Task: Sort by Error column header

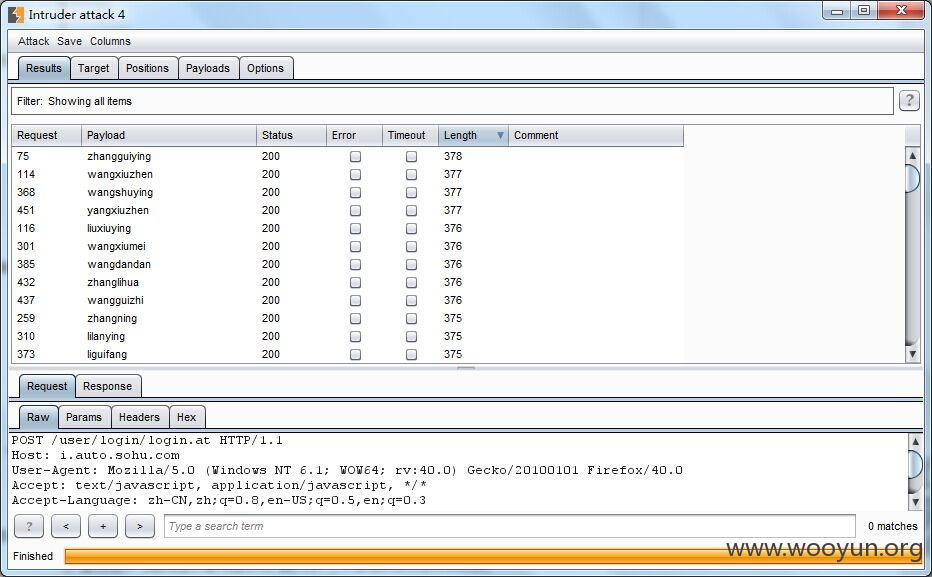Action: (354, 135)
